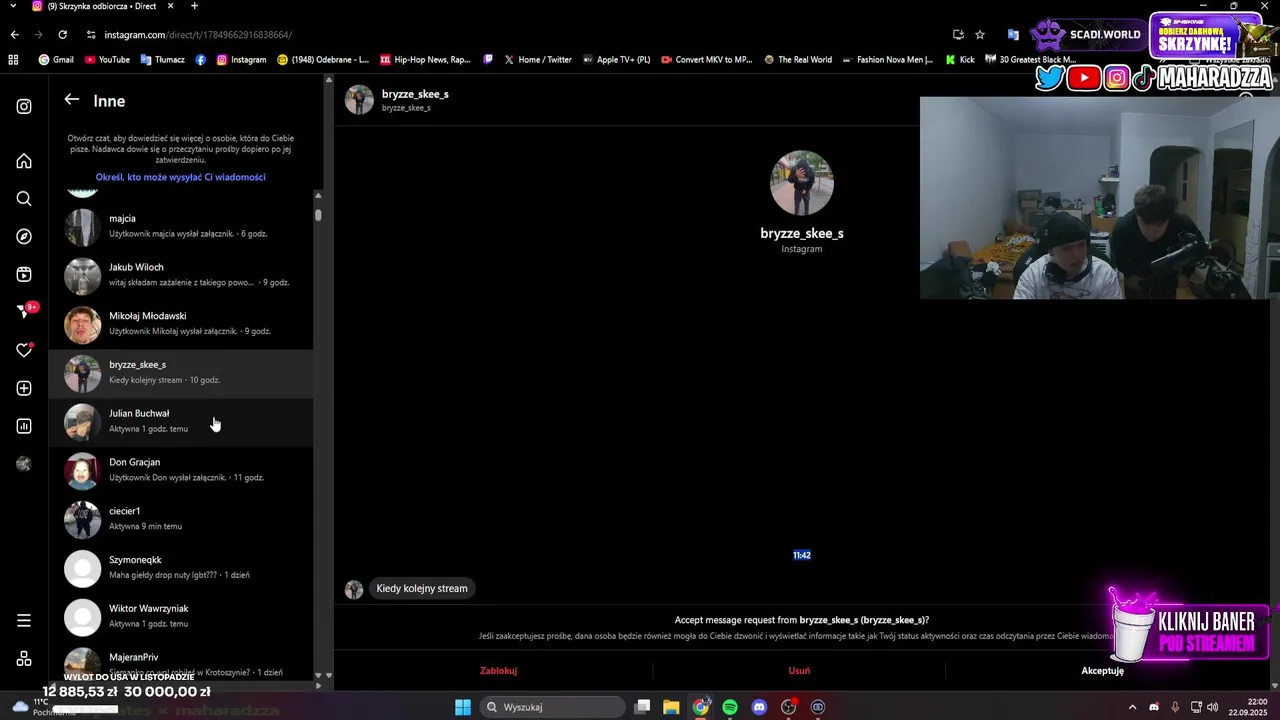This screenshot has width=1280, height=720.
Task: Open profile avatar in Instagram sidebar
Action: (x=24, y=464)
